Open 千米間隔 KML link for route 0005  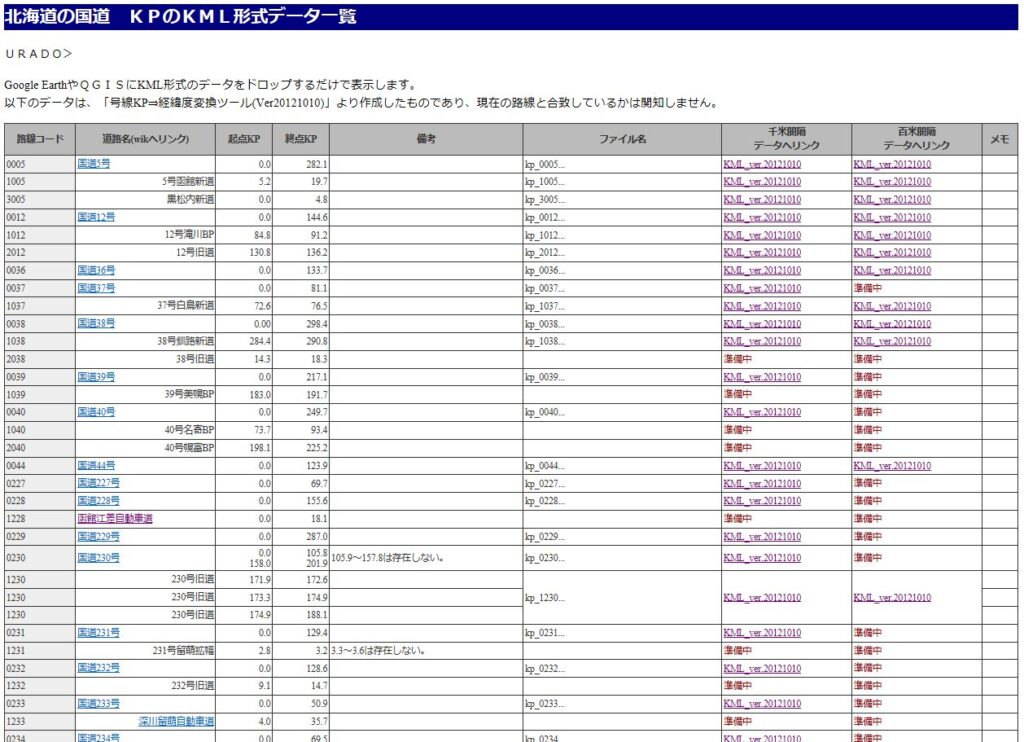(762, 164)
